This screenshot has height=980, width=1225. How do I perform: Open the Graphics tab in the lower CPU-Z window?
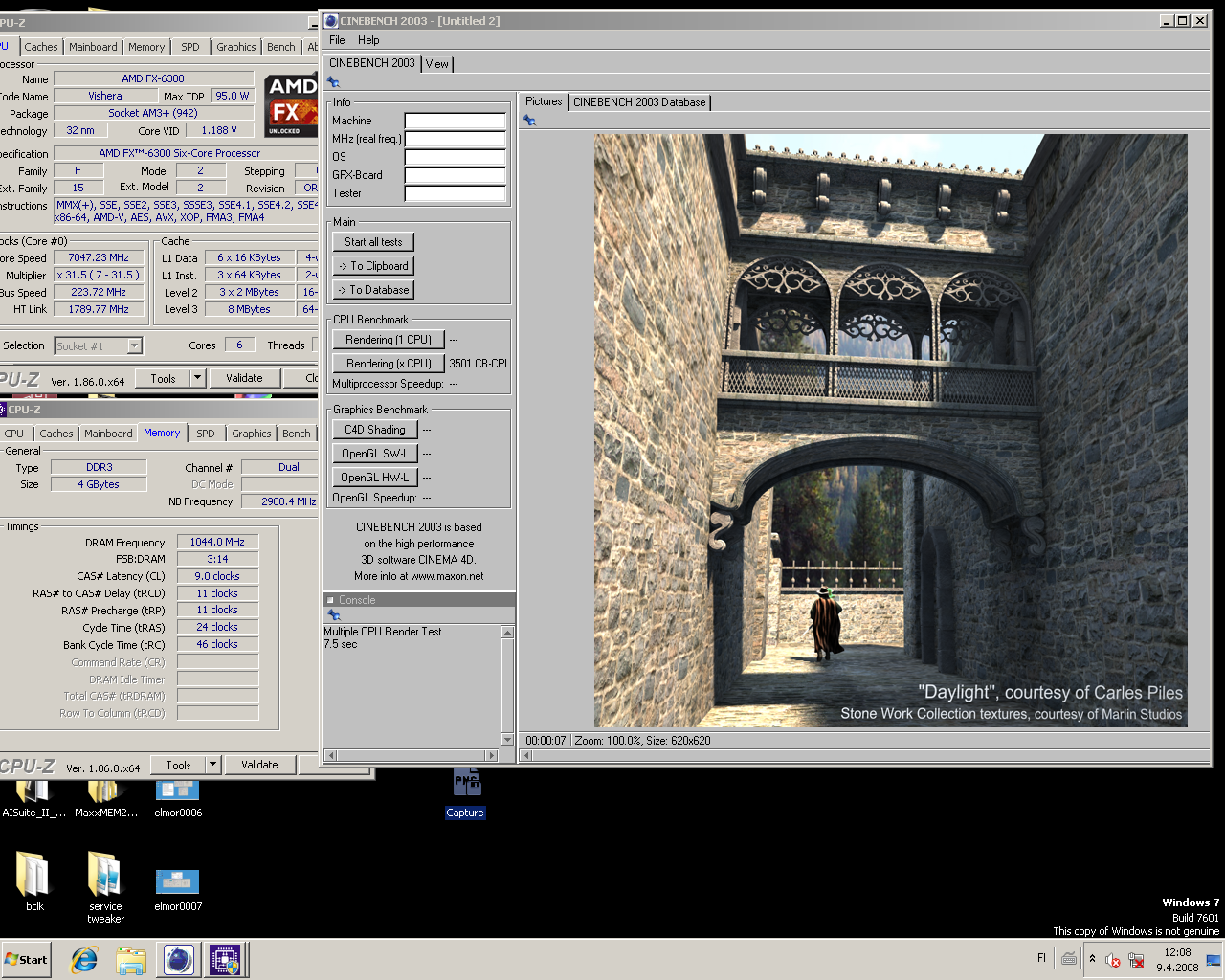[252, 434]
